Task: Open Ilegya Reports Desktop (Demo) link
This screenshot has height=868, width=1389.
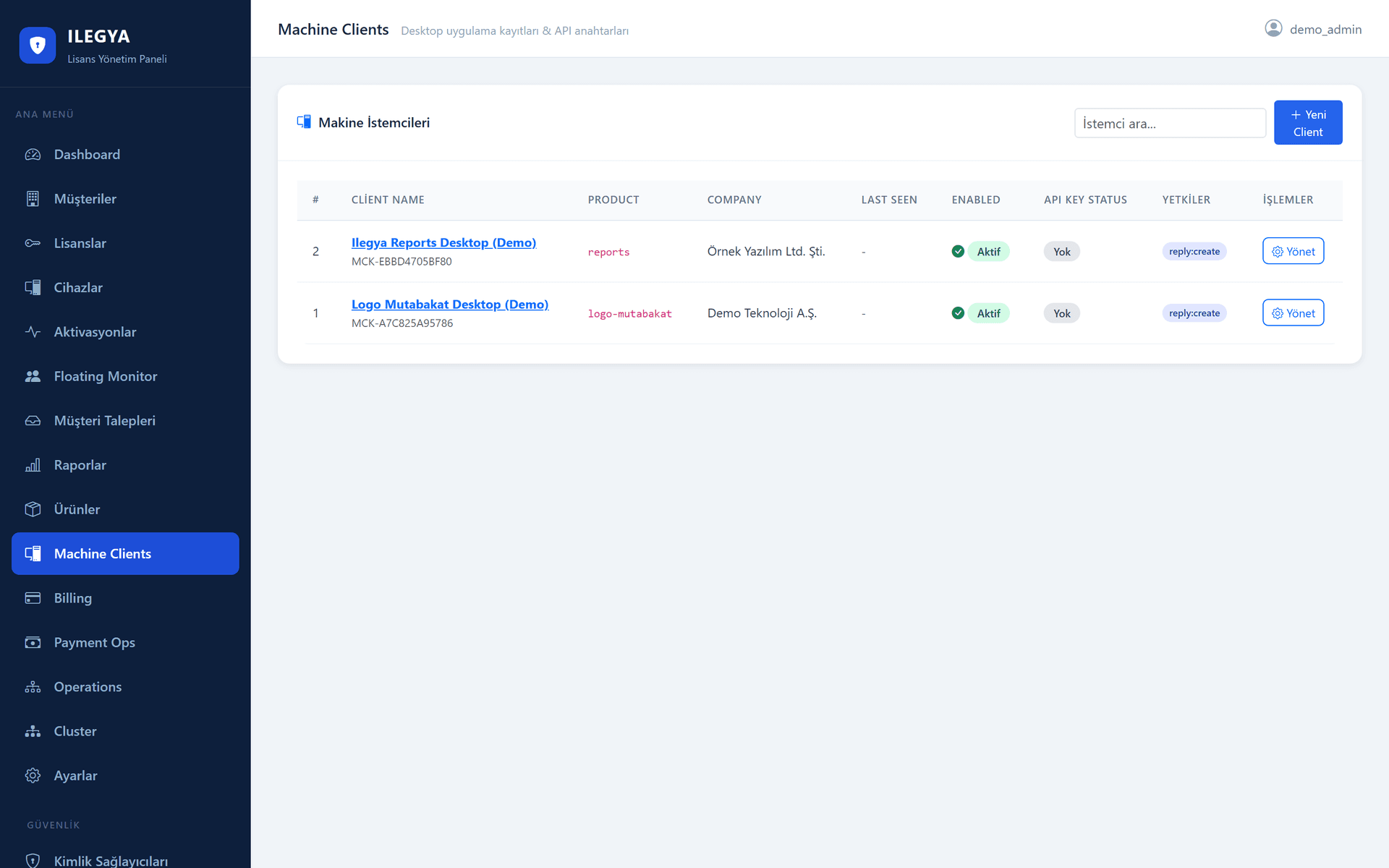Action: pyautogui.click(x=443, y=242)
